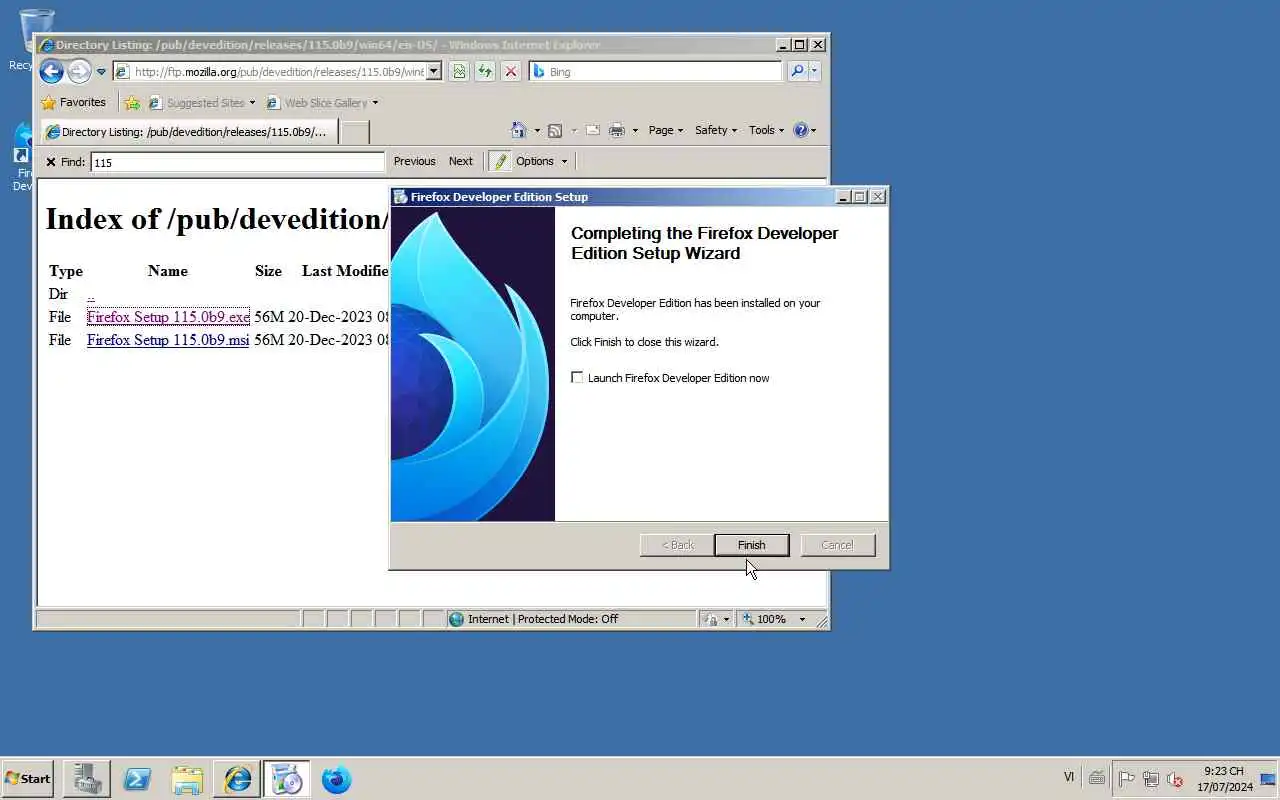Open Windows PowerShell from the taskbar

(x=136, y=779)
